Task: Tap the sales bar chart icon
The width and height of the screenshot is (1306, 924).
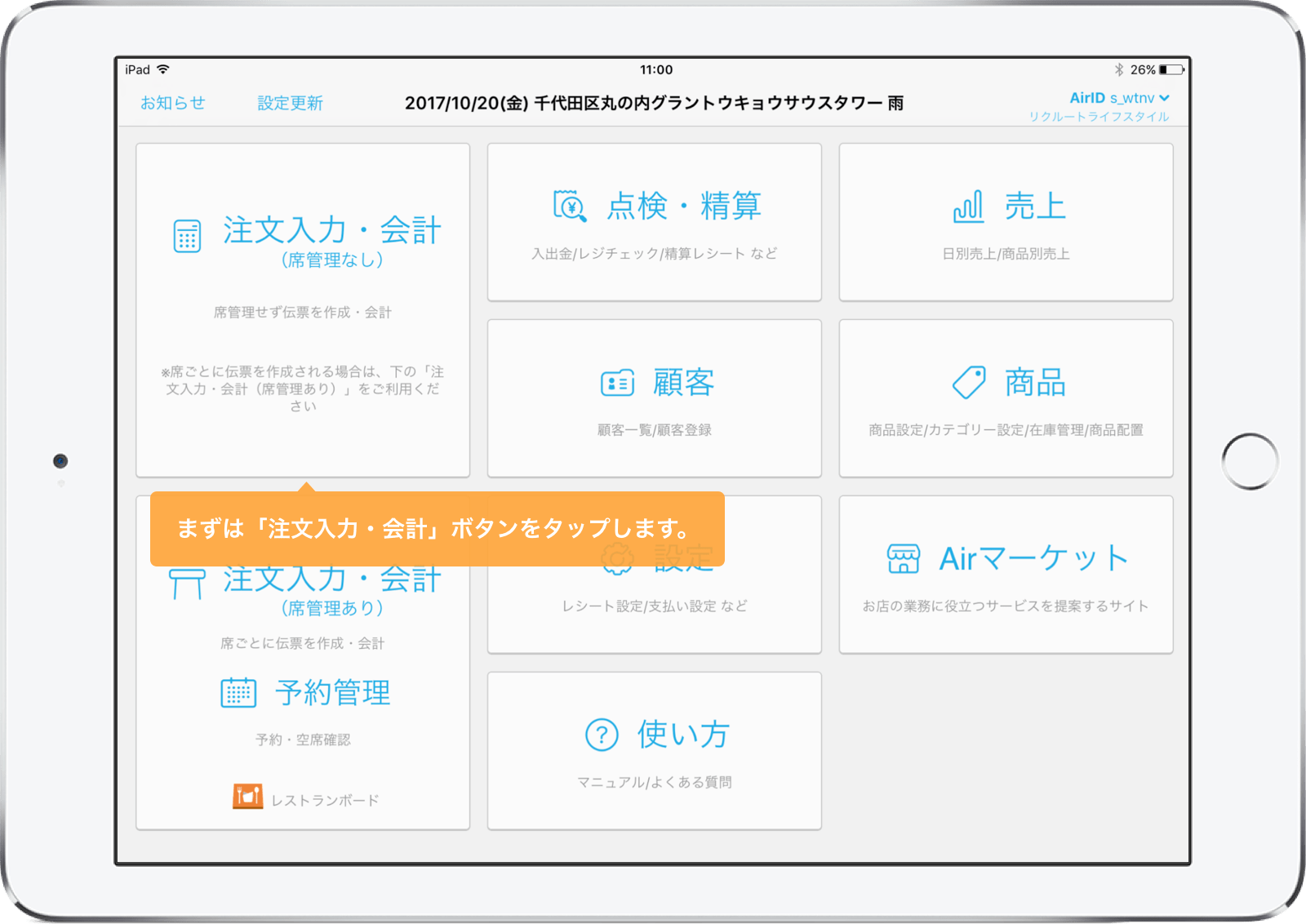Action: (x=968, y=207)
